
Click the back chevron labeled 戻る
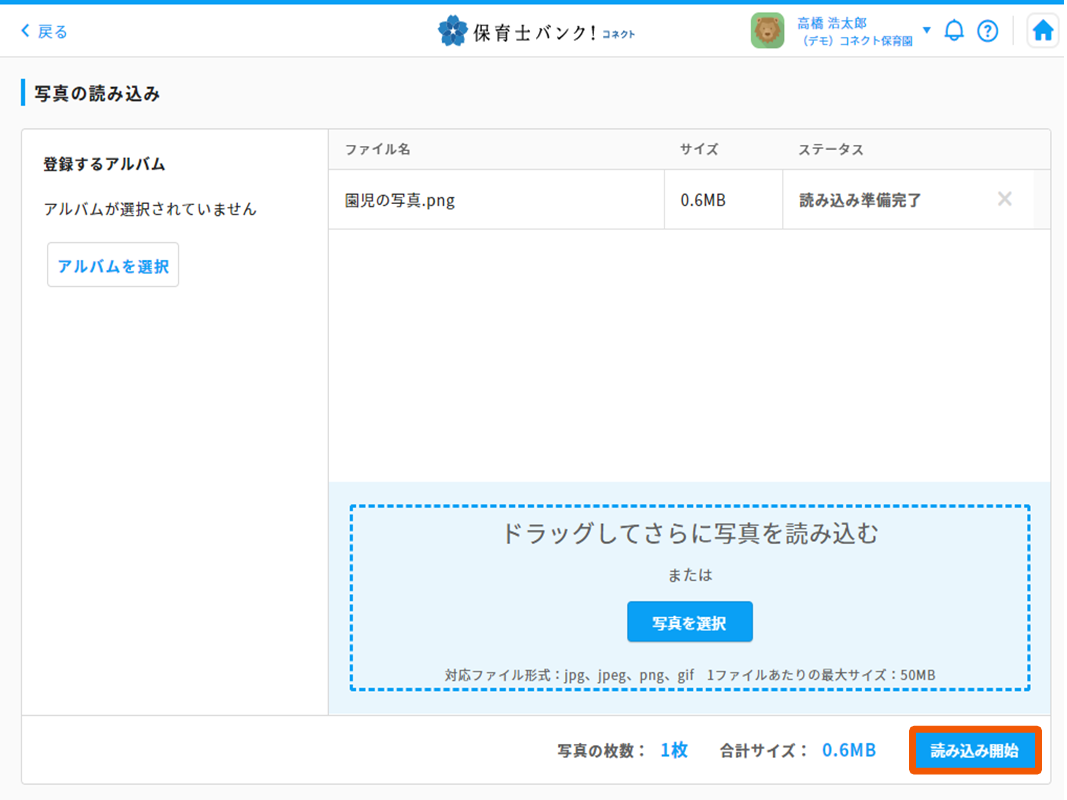(44, 31)
